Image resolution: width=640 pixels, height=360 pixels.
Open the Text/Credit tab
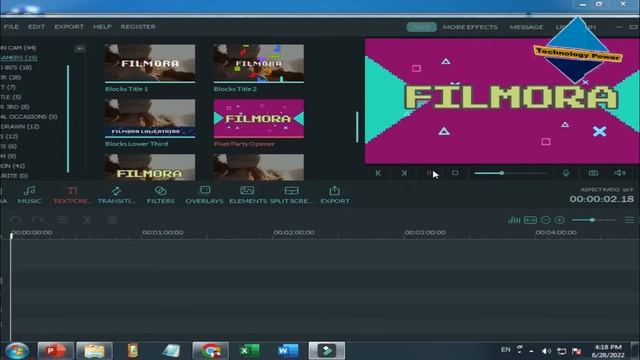pyautogui.click(x=72, y=195)
